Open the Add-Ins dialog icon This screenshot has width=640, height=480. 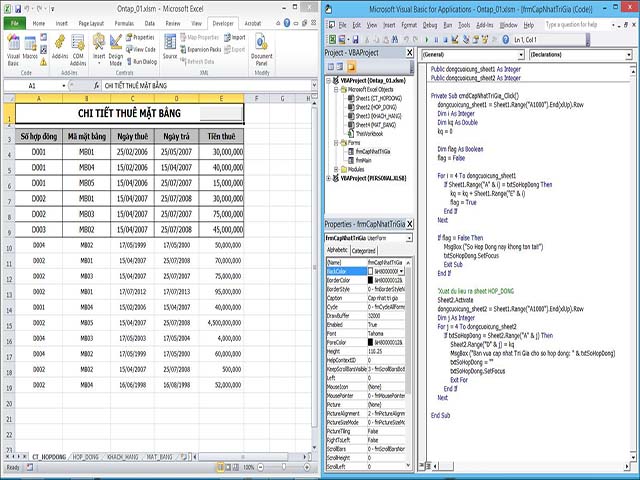pyautogui.click(x=60, y=47)
